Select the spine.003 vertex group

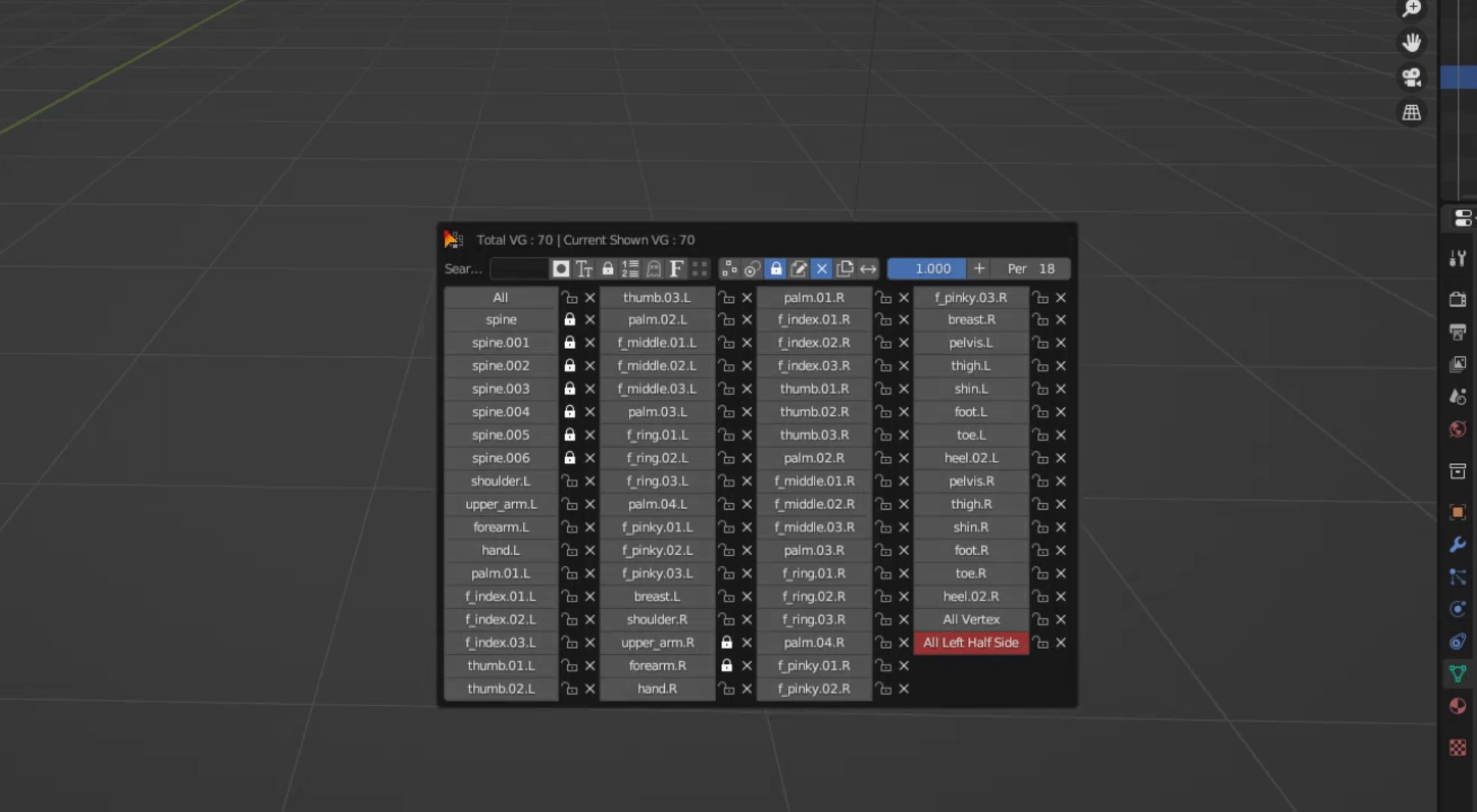[x=501, y=389]
